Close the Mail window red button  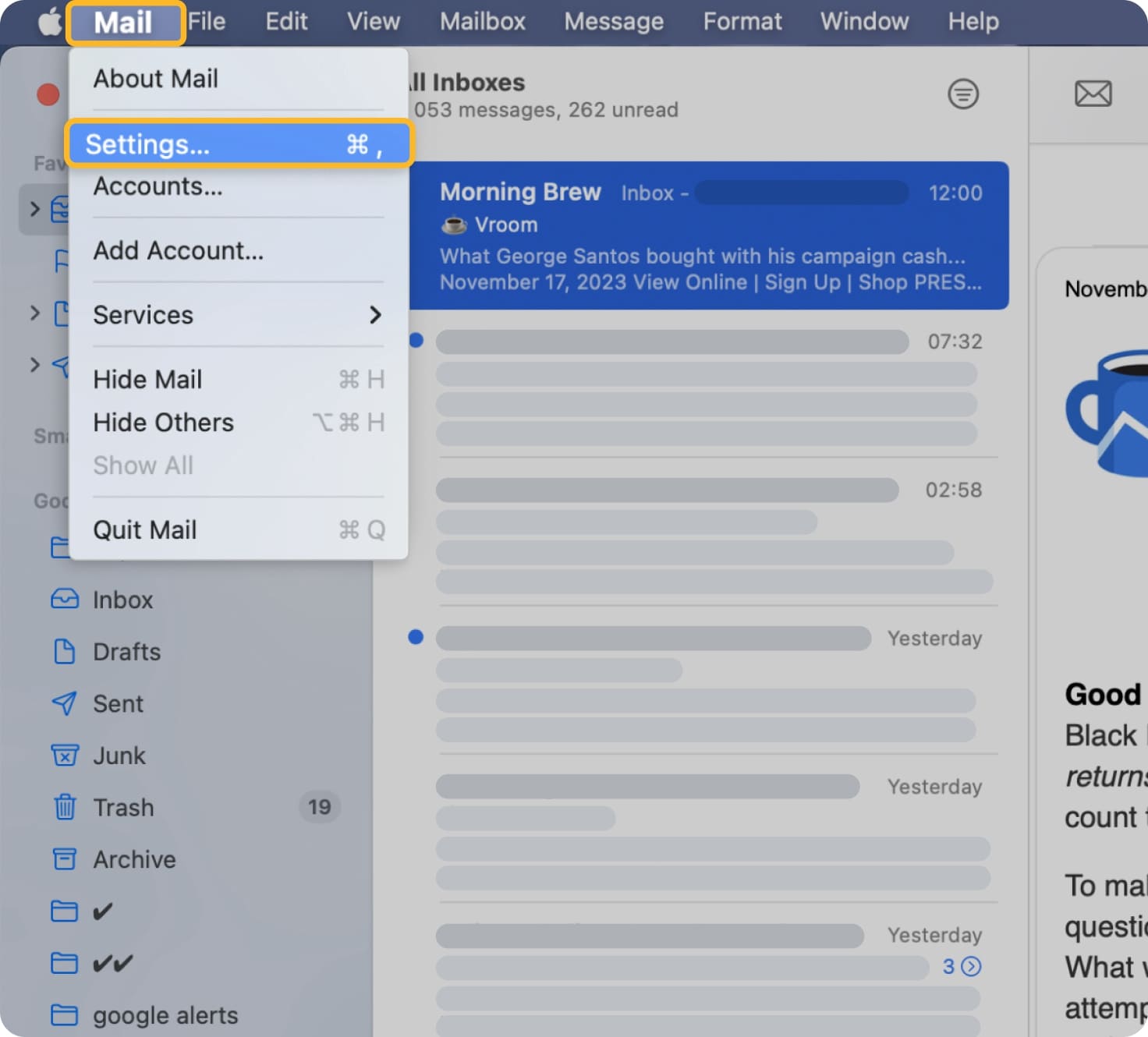click(x=48, y=94)
